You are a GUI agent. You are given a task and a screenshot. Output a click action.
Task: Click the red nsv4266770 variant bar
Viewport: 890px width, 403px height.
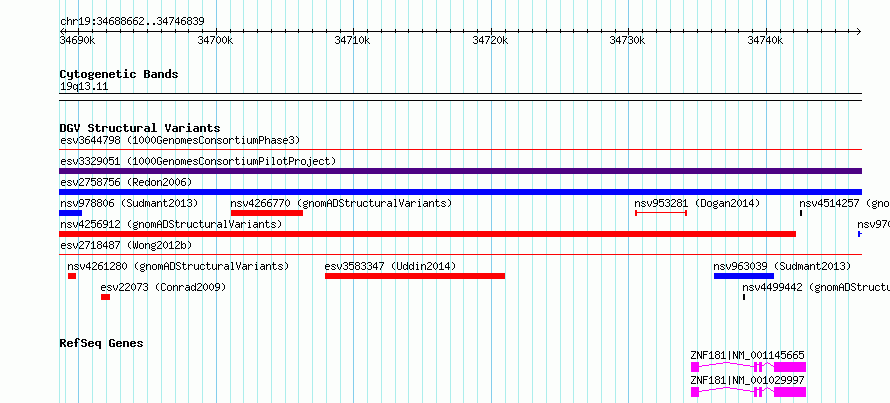point(267,213)
